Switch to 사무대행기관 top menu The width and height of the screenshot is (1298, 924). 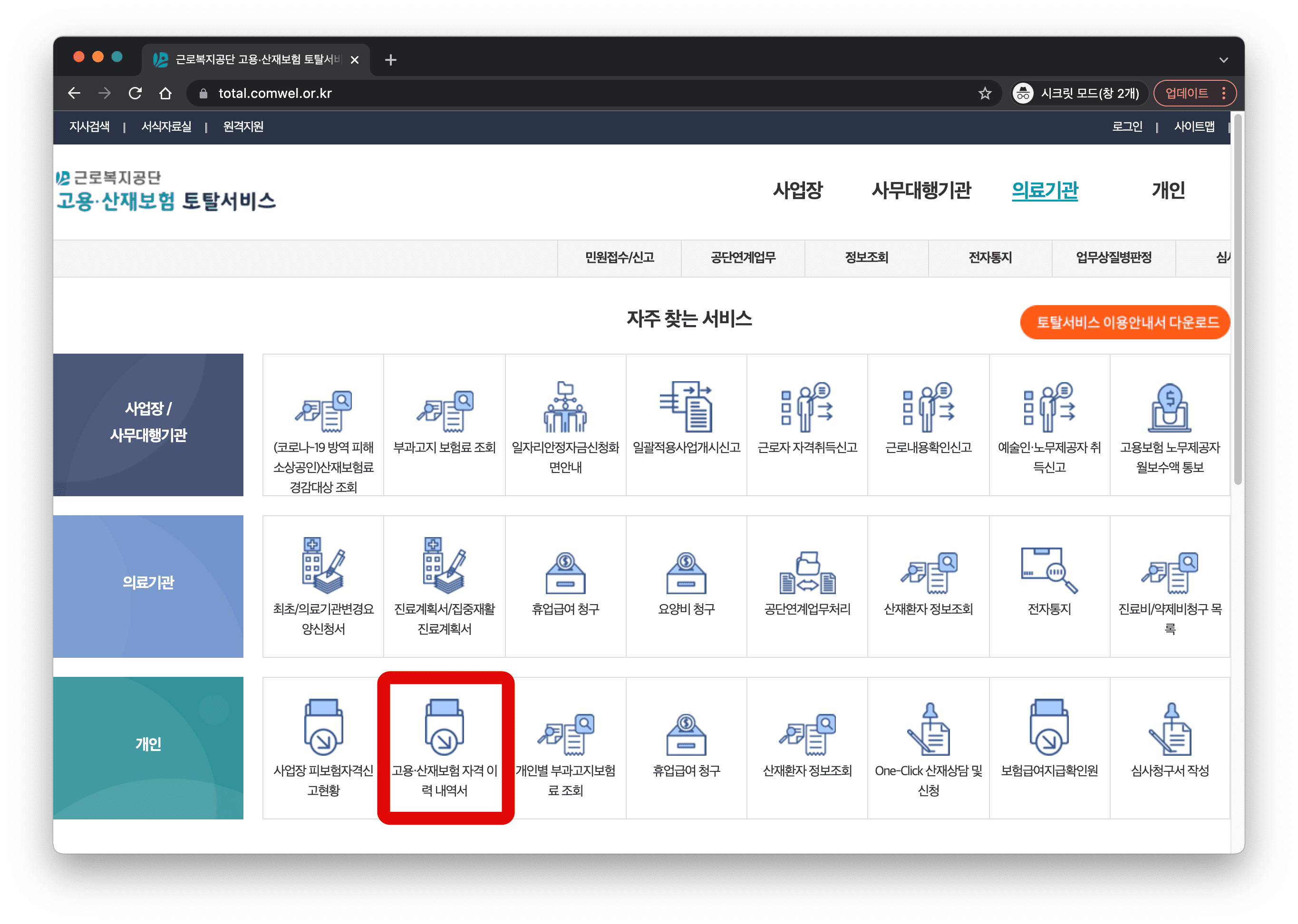[920, 190]
